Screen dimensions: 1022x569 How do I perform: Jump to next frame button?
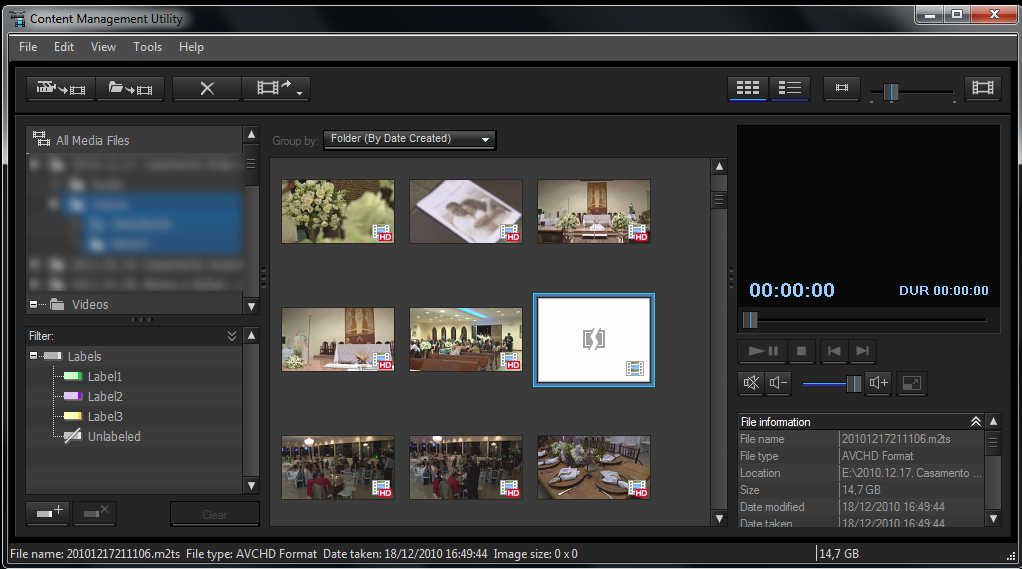(x=862, y=351)
